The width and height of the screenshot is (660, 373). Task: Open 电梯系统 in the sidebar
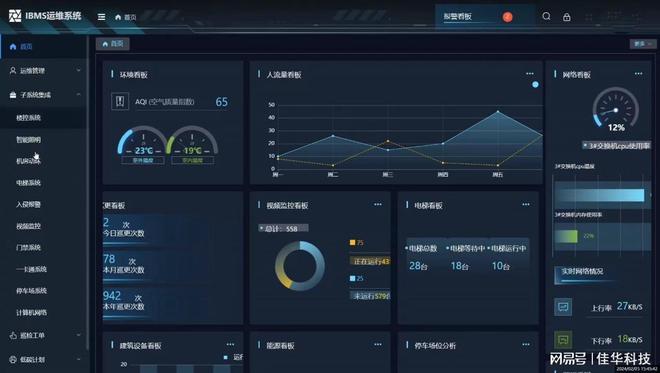pos(29,183)
